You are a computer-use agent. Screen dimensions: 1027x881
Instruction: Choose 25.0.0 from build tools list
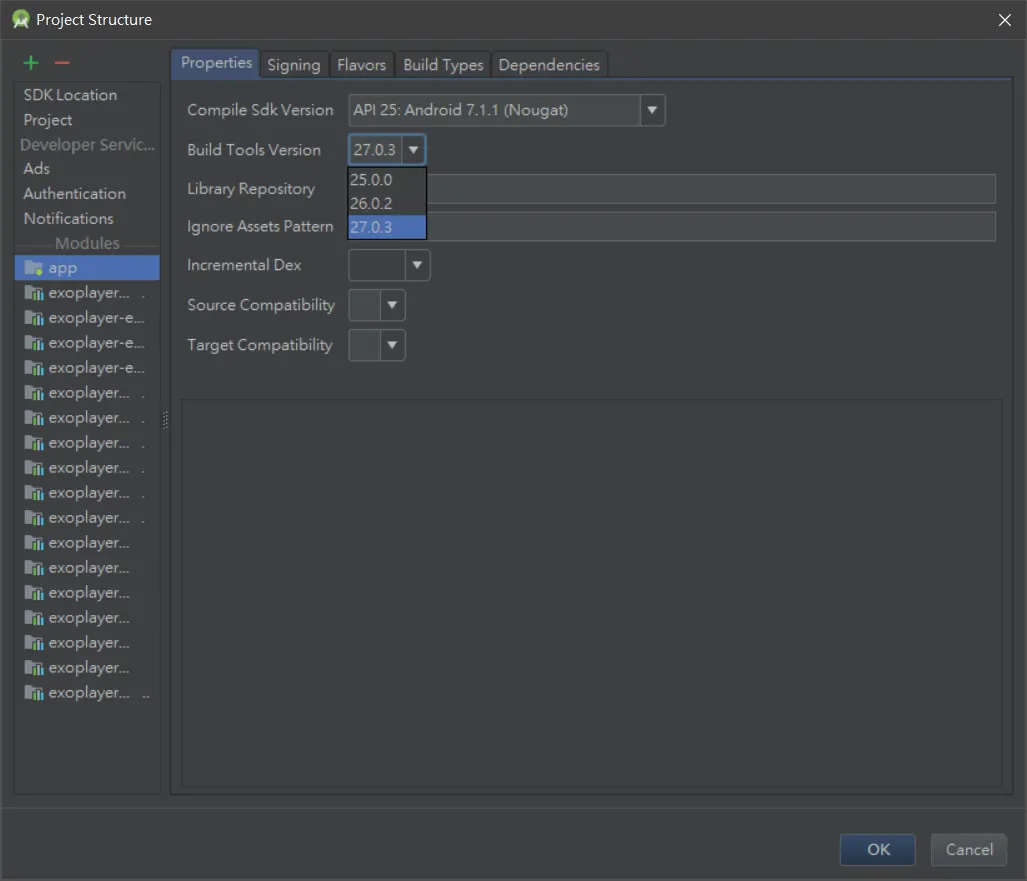click(x=387, y=179)
